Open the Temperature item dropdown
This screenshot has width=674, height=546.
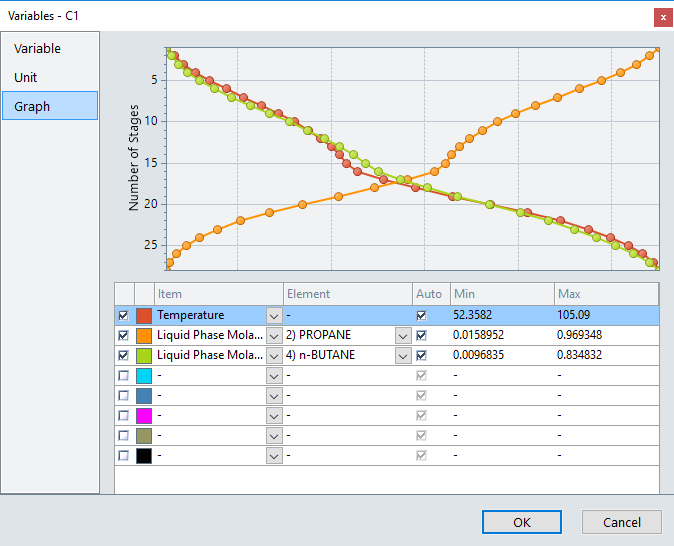pyautogui.click(x=274, y=315)
